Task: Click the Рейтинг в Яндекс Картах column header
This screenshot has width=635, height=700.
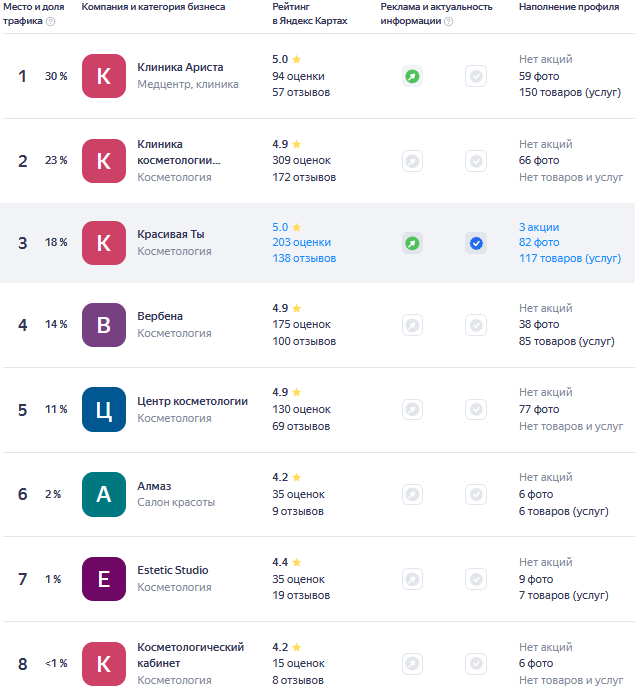Action: [309, 14]
